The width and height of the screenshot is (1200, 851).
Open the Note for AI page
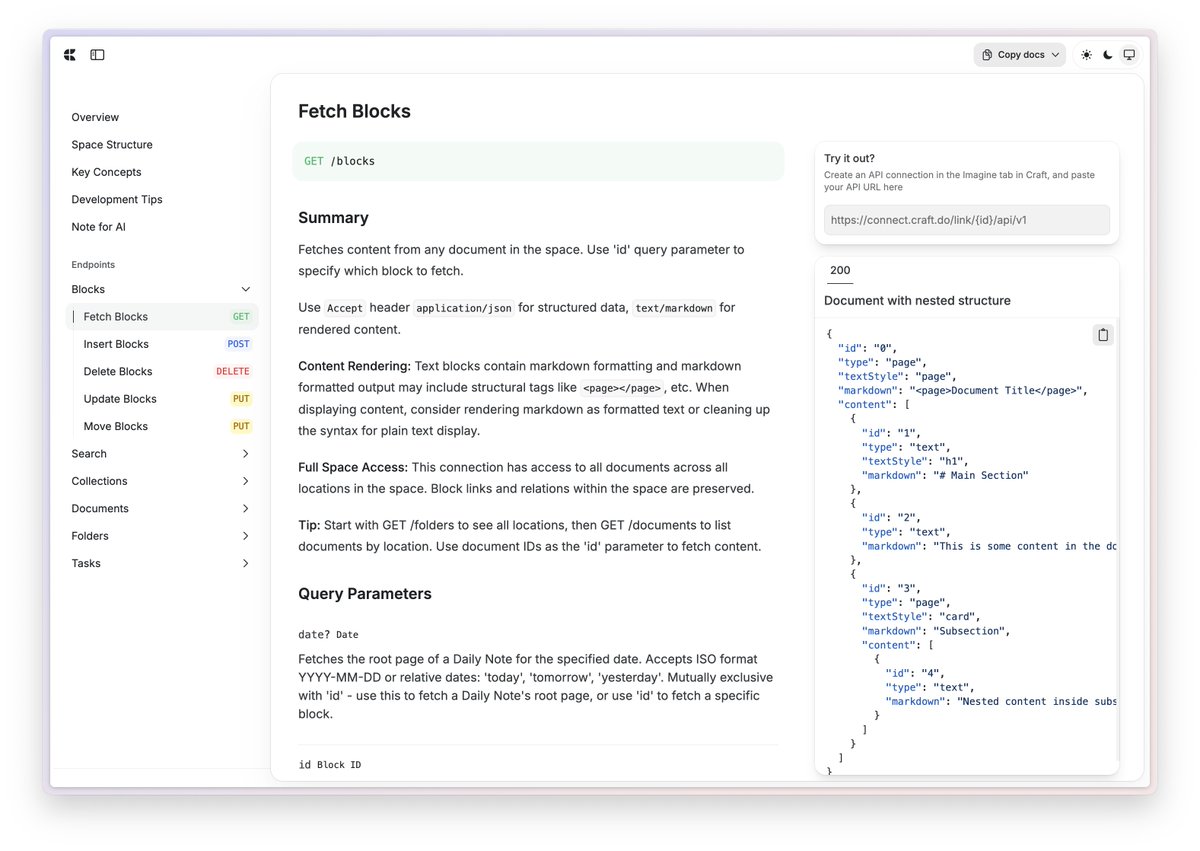(98, 227)
